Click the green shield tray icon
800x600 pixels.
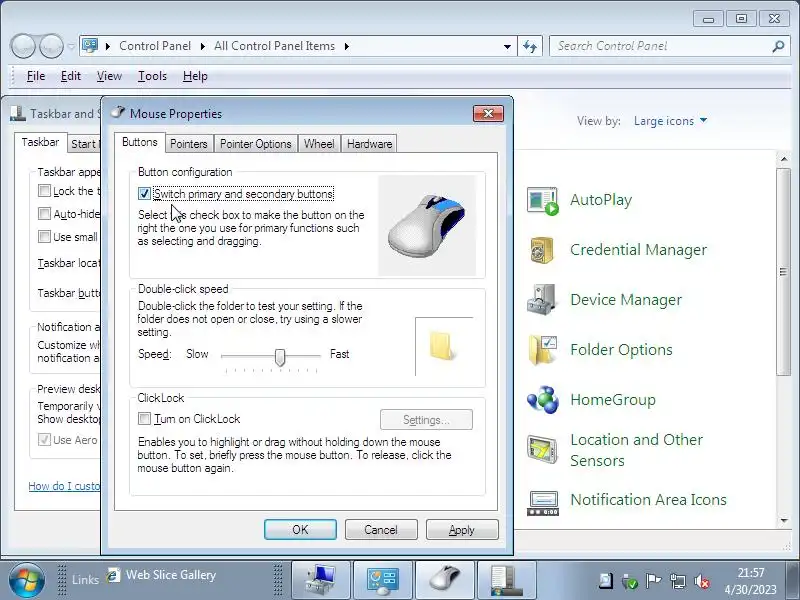[x=630, y=581]
